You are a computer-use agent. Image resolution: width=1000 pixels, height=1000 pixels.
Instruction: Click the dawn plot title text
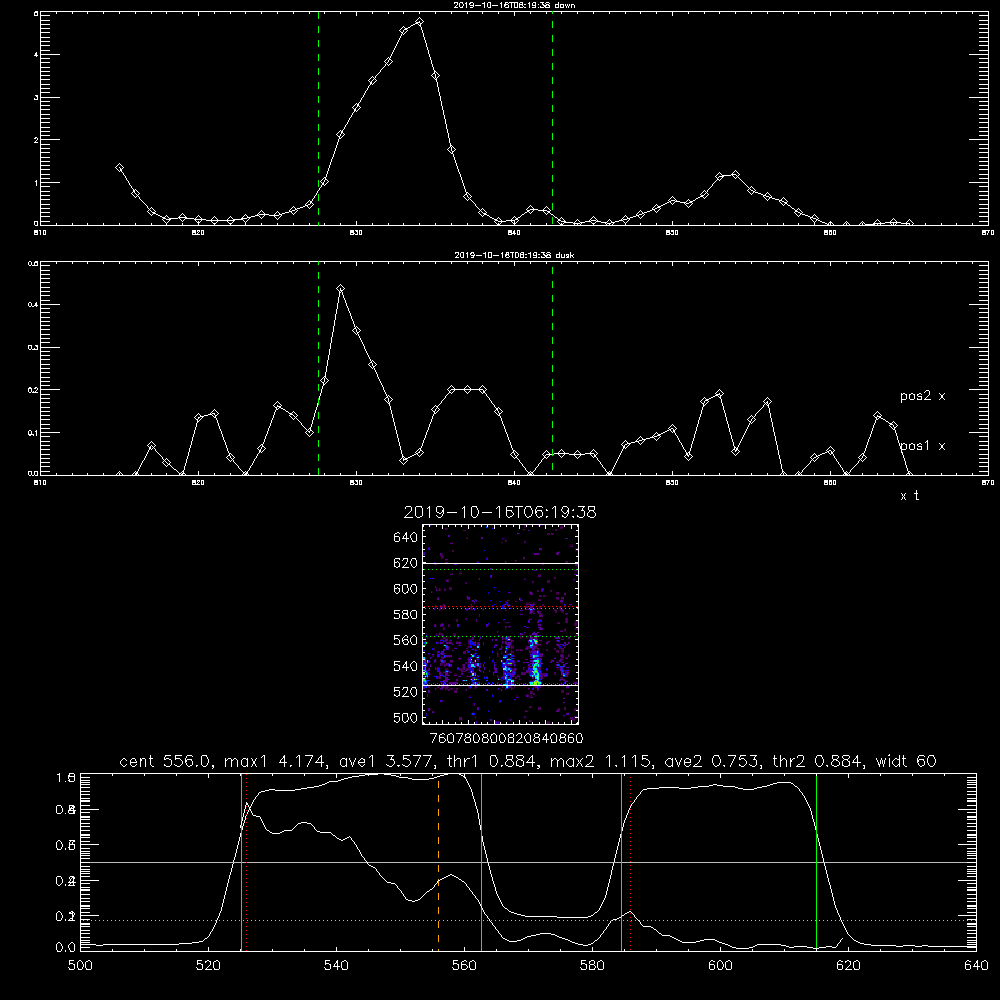click(x=514, y=5)
